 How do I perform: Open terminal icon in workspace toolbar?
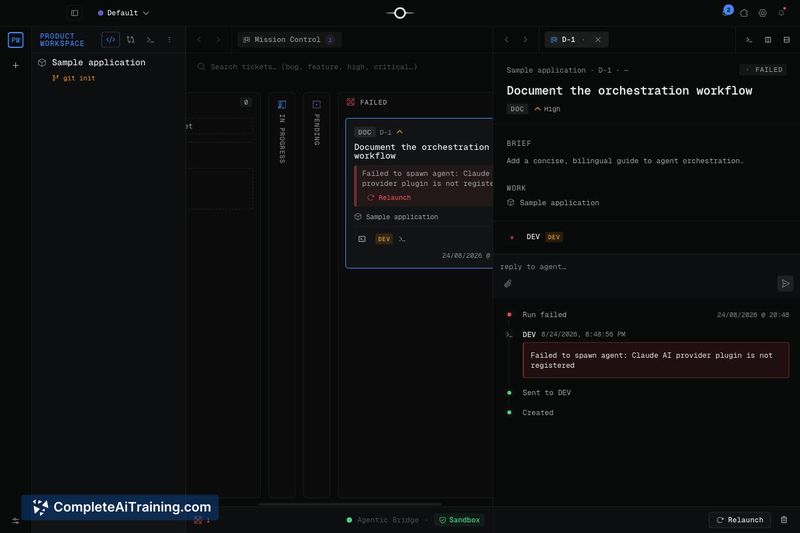[150, 40]
